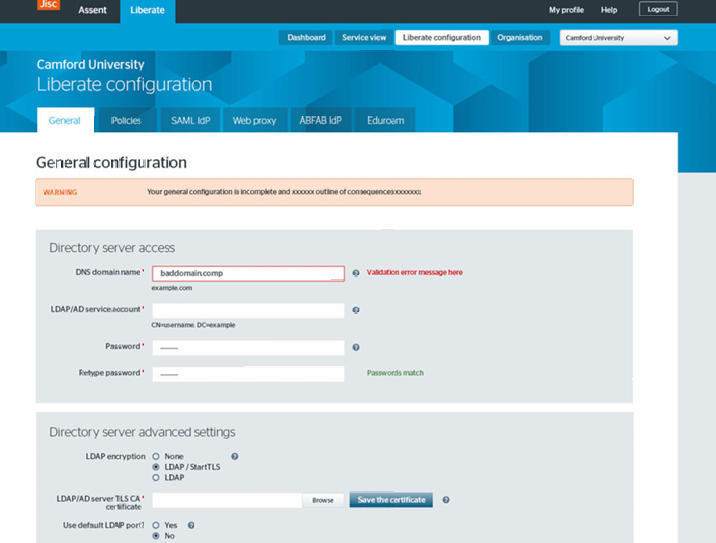Open help icon beside DNS domain name

[356, 273]
